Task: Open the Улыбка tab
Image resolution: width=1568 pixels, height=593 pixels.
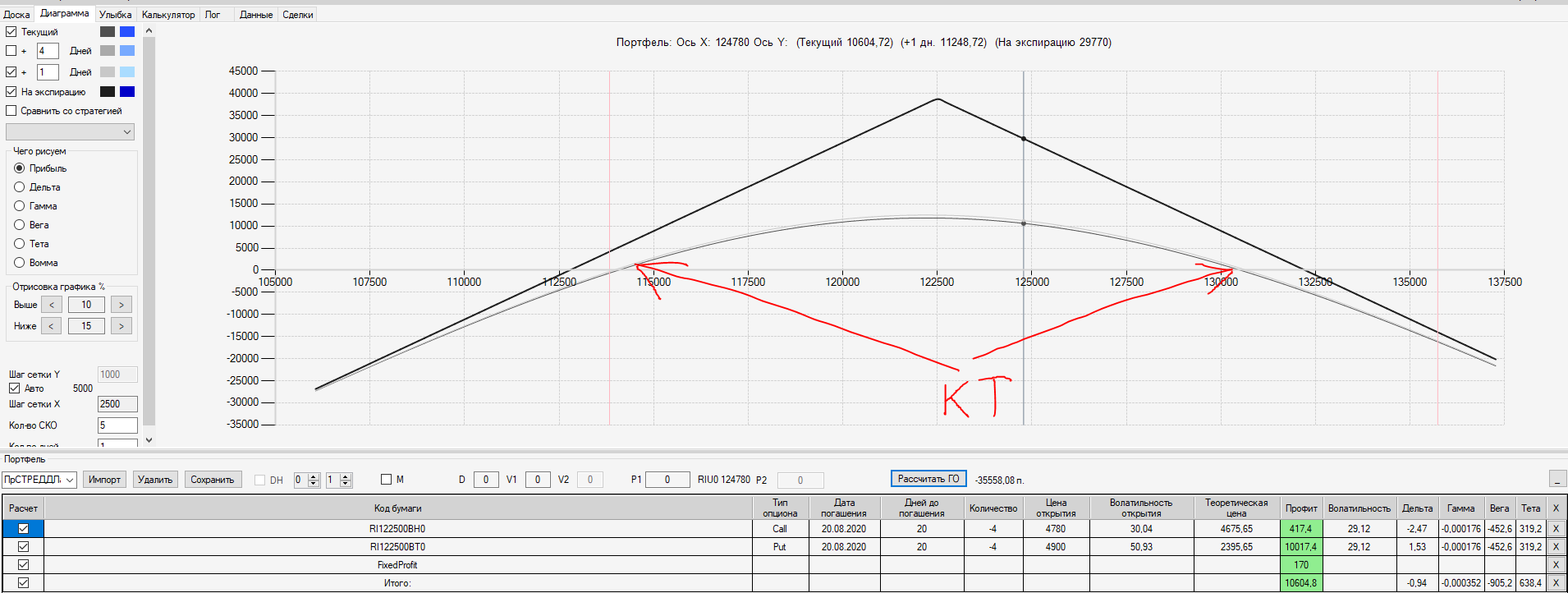Action: pyautogui.click(x=116, y=15)
